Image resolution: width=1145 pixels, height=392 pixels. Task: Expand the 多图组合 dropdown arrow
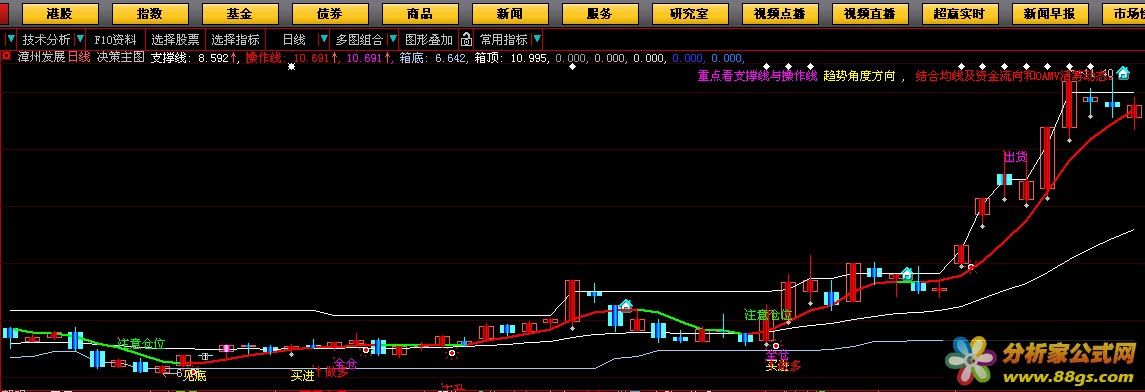click(393, 39)
